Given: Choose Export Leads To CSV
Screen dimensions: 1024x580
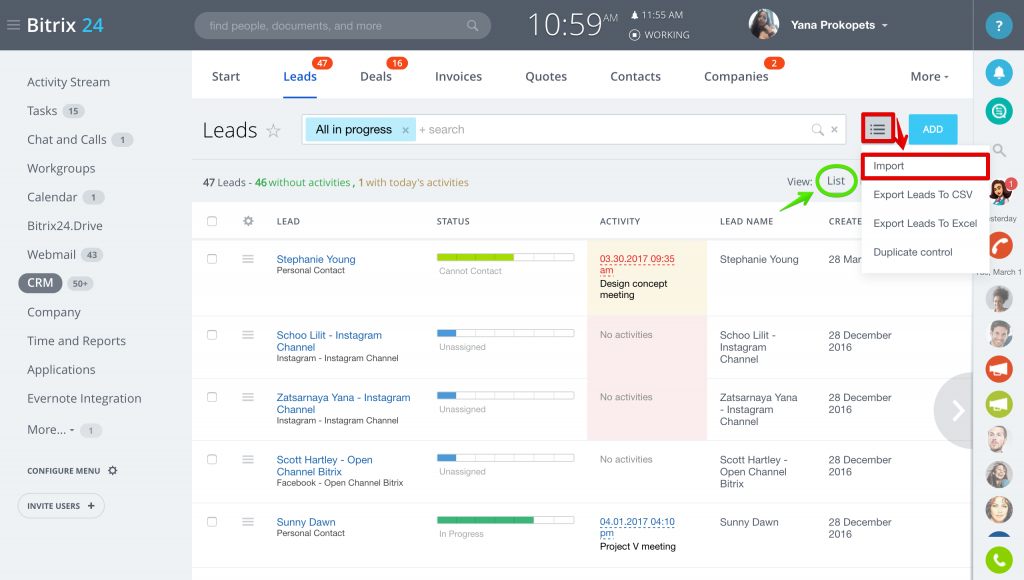Looking at the screenshot, I should [923, 195].
